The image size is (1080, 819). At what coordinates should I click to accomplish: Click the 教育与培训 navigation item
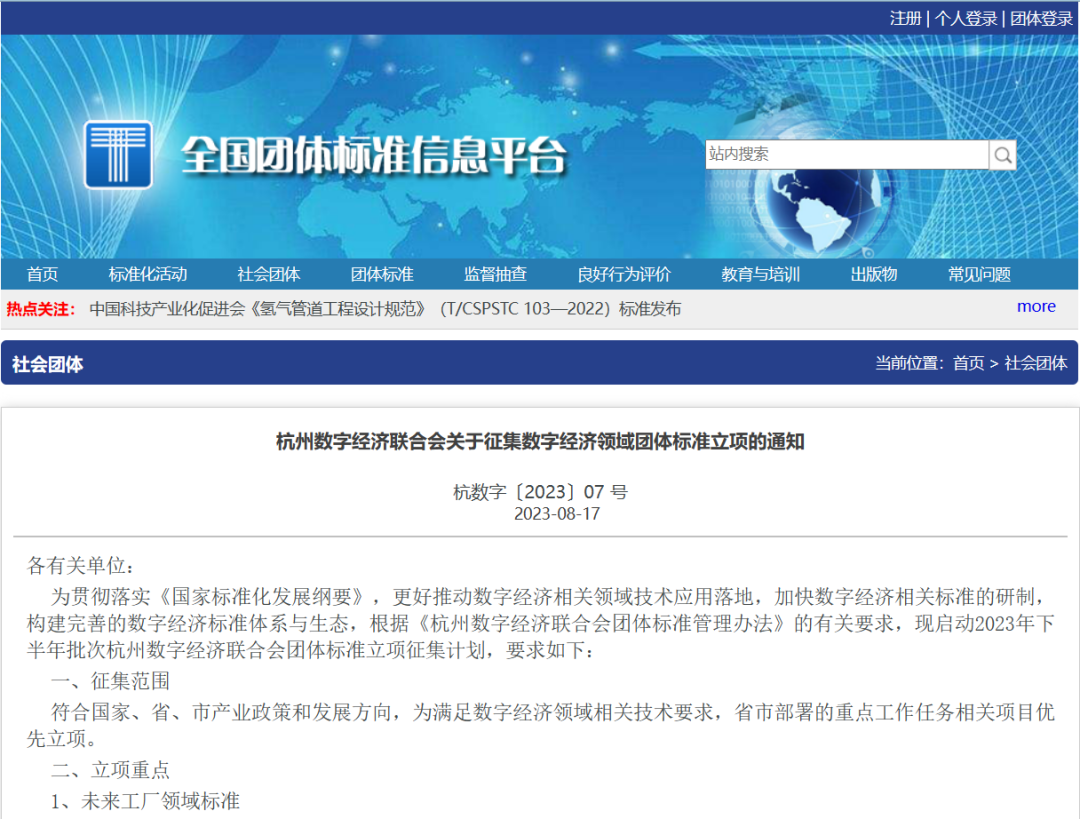pyautogui.click(x=761, y=274)
